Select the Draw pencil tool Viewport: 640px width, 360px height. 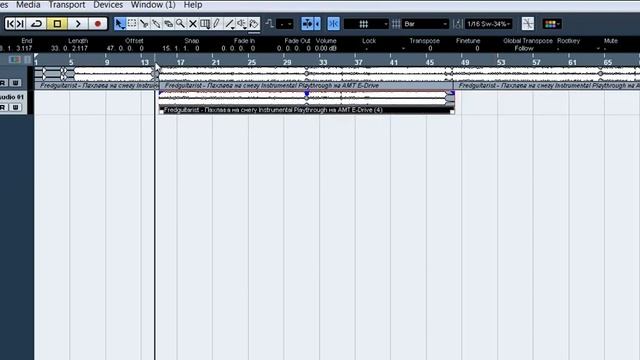[217, 24]
